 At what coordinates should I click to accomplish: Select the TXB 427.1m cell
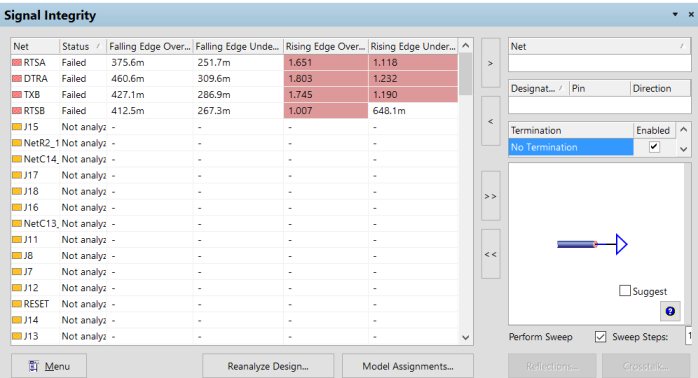click(150, 95)
